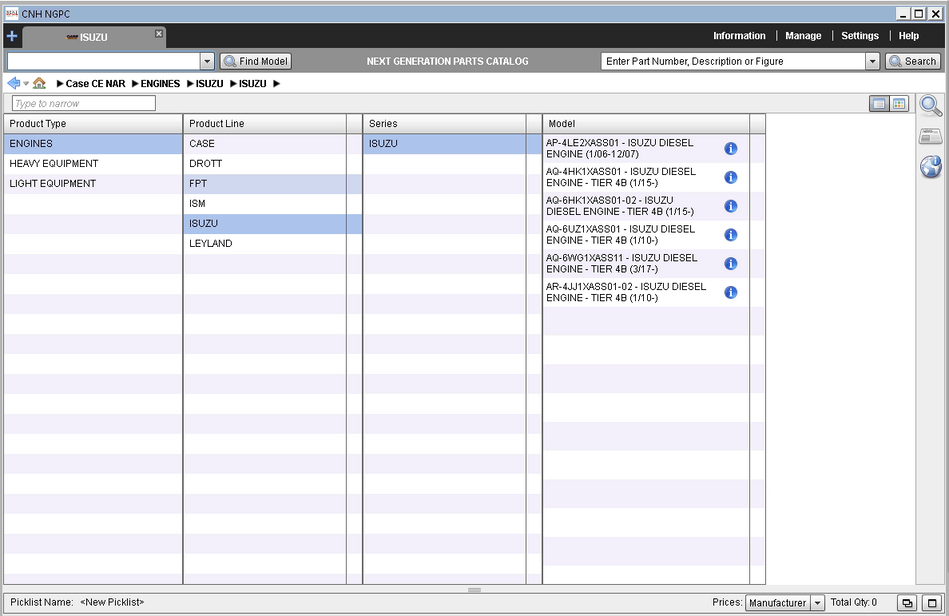Click the Find Model button
This screenshot has width=949, height=616.
256,61
